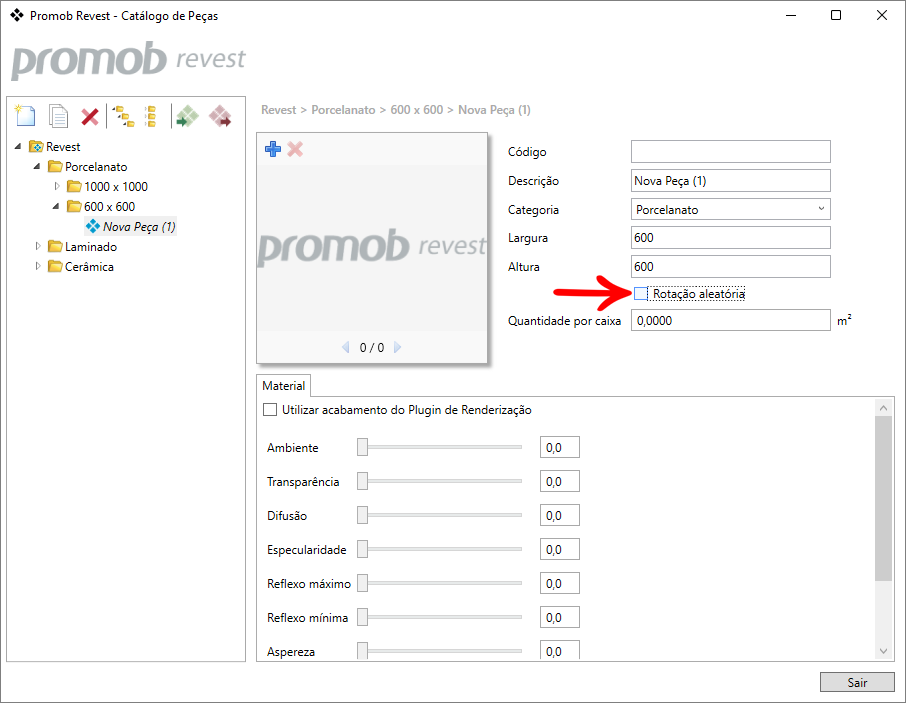Expand the 1000 x 1000 folder arrow
Image resolution: width=911 pixels, height=706 pixels.
point(57,187)
